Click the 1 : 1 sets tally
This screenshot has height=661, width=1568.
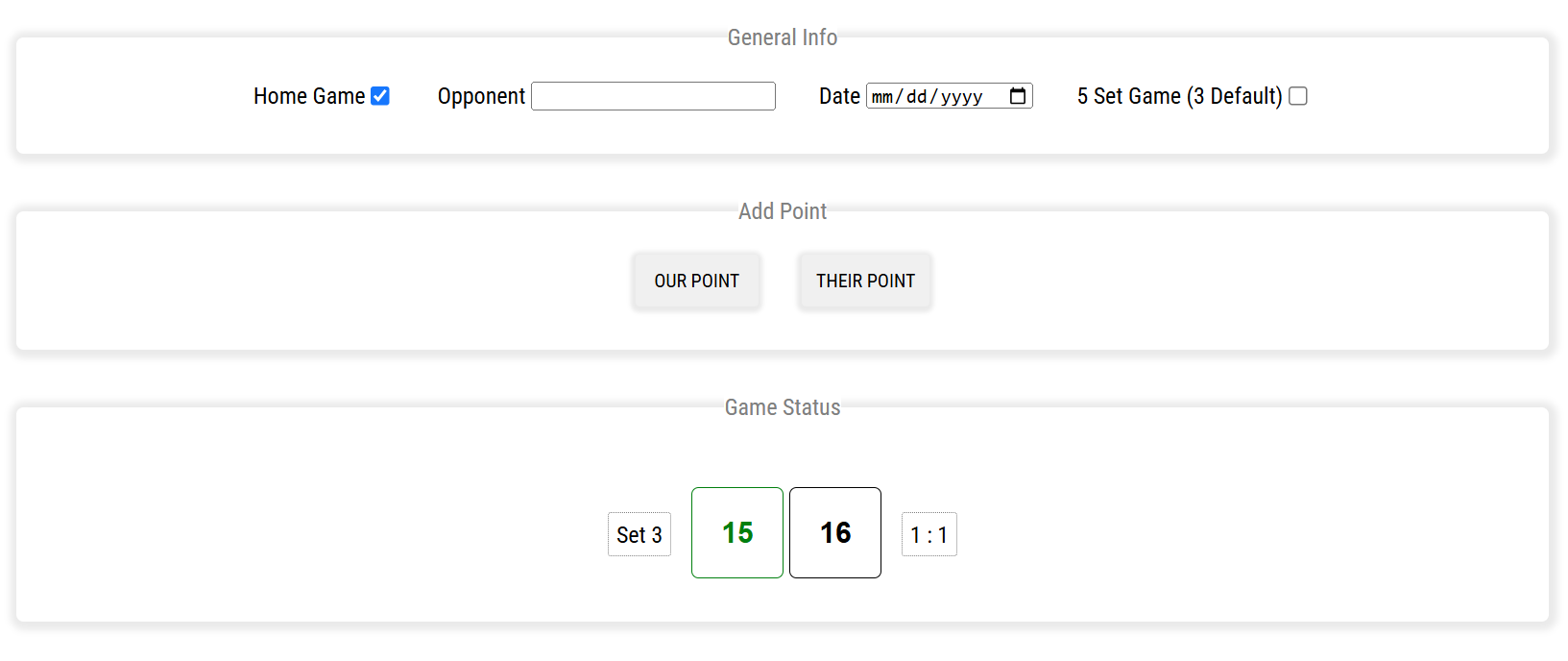(x=929, y=534)
